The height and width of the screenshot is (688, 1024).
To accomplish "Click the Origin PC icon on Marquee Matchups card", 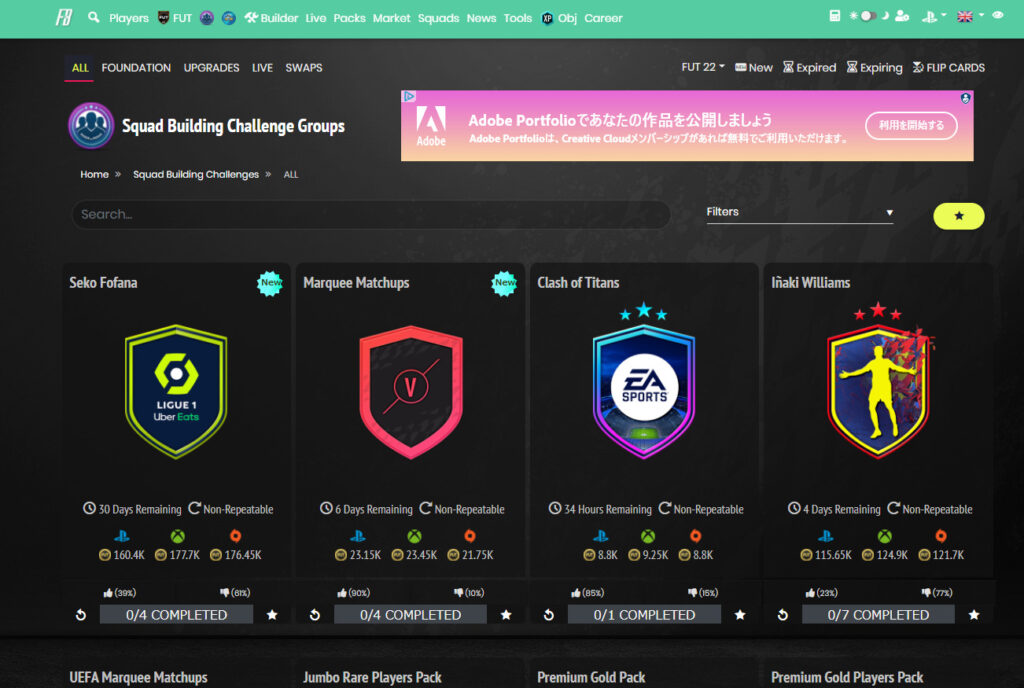I will (470, 537).
